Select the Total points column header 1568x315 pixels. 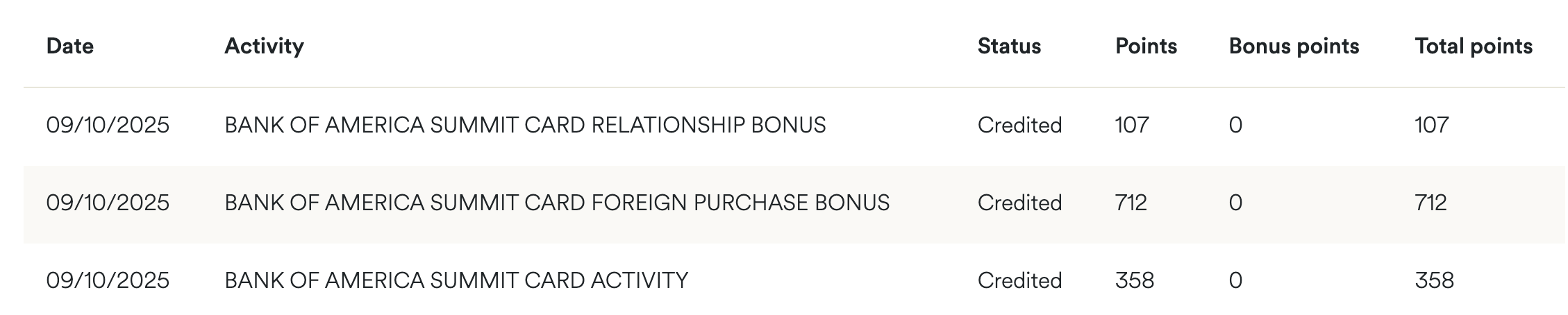coord(1474,46)
